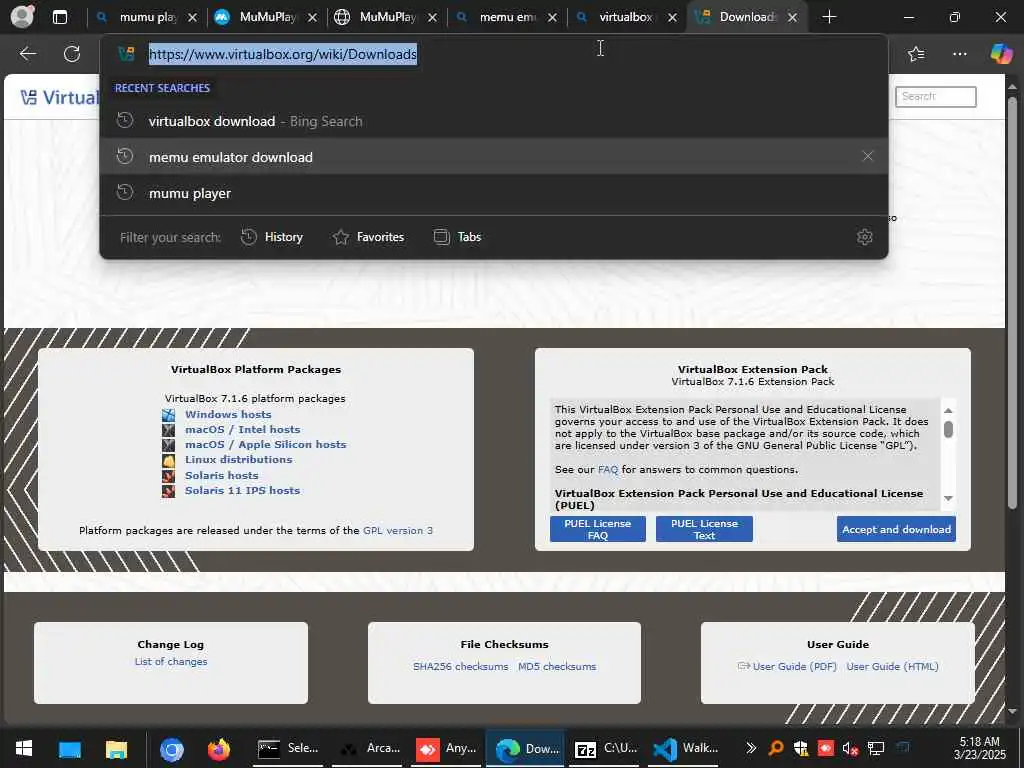The image size is (1024, 768).
Task: Switch to the second MuMuPlay tab with globe icon
Action: (385, 17)
